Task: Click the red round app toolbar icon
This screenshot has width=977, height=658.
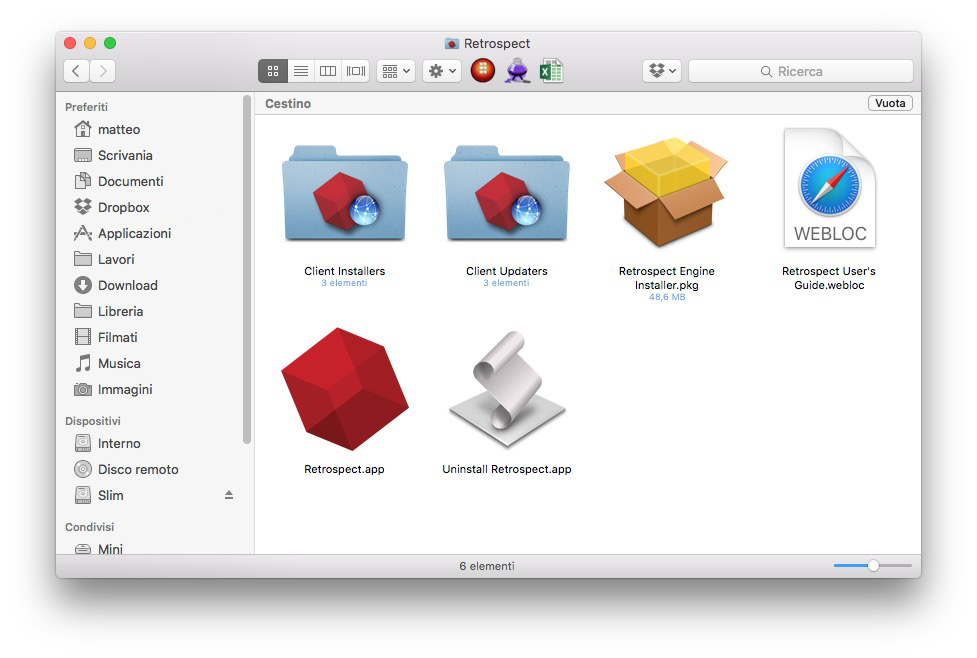Action: (483, 70)
